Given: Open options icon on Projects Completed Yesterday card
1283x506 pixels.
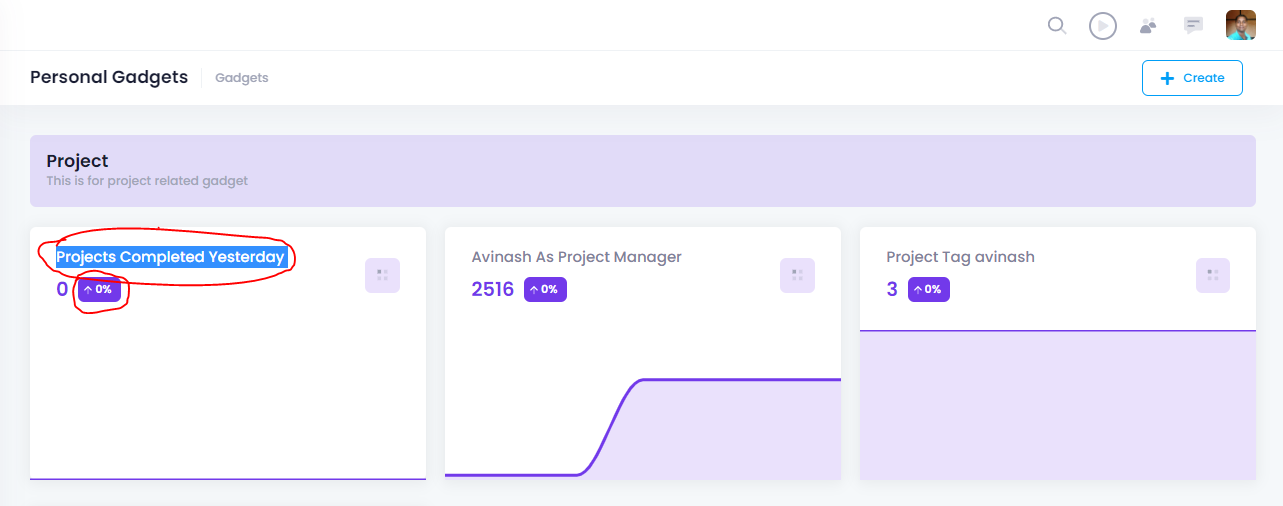Looking at the screenshot, I should click(382, 275).
